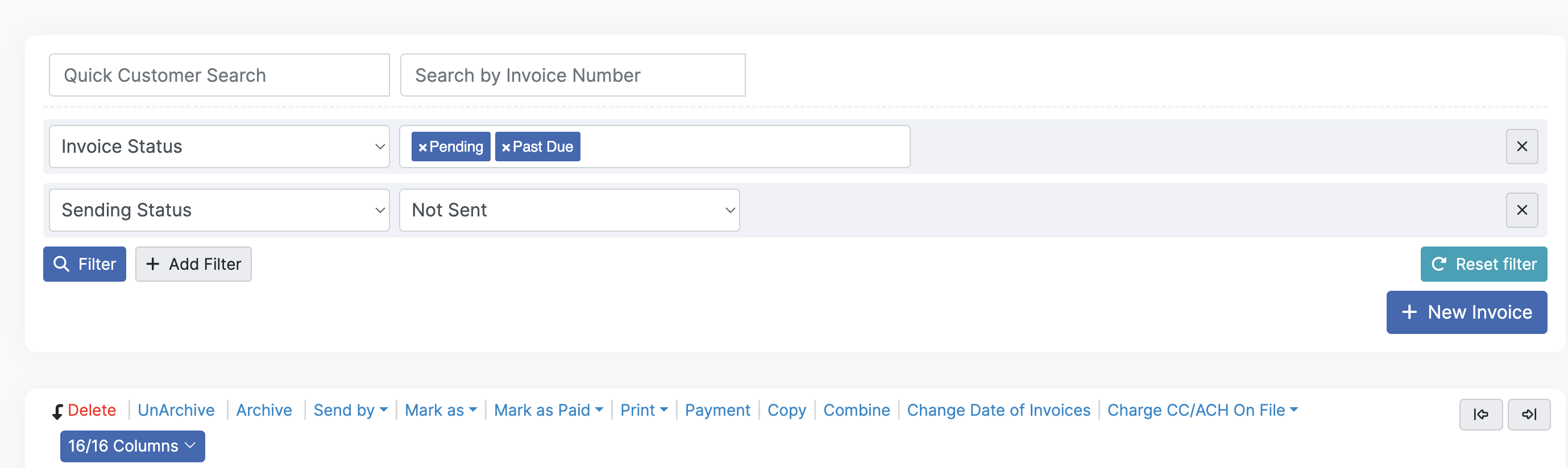Click the Filter search button
This screenshot has height=468, width=1568.
[85, 264]
